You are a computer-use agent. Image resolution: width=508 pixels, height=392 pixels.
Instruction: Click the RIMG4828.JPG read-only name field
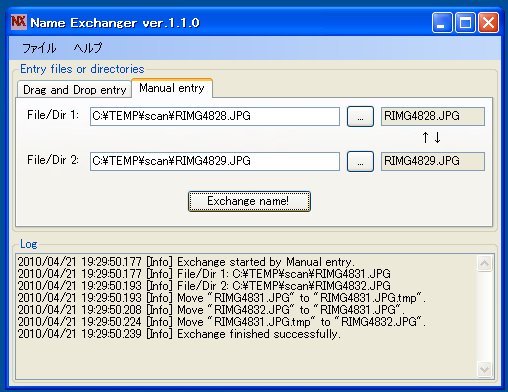[x=433, y=116]
